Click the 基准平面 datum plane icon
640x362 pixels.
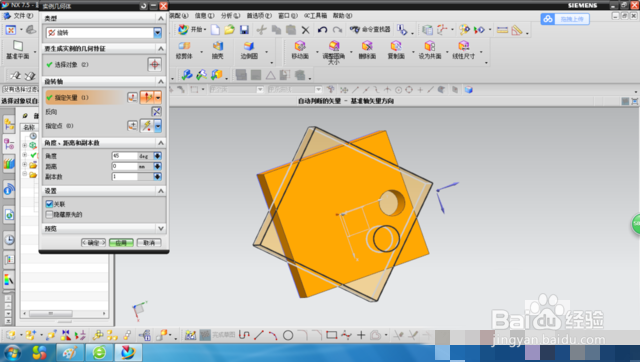[x=18, y=50]
